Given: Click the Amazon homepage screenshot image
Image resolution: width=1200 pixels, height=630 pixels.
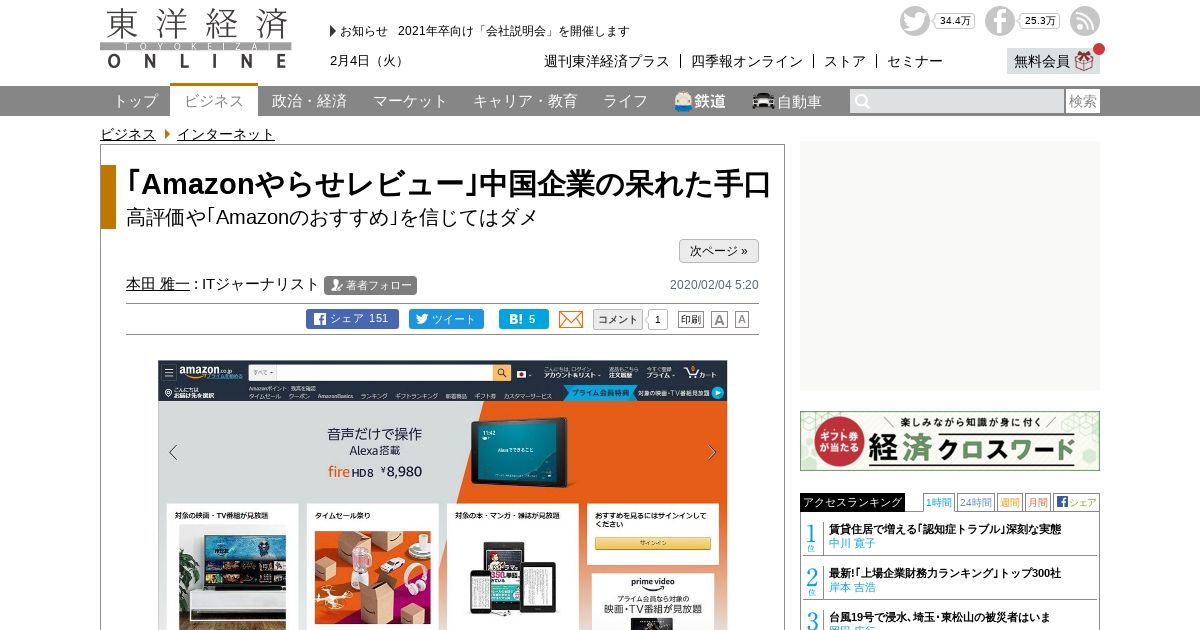Looking at the screenshot, I should click(x=442, y=495).
